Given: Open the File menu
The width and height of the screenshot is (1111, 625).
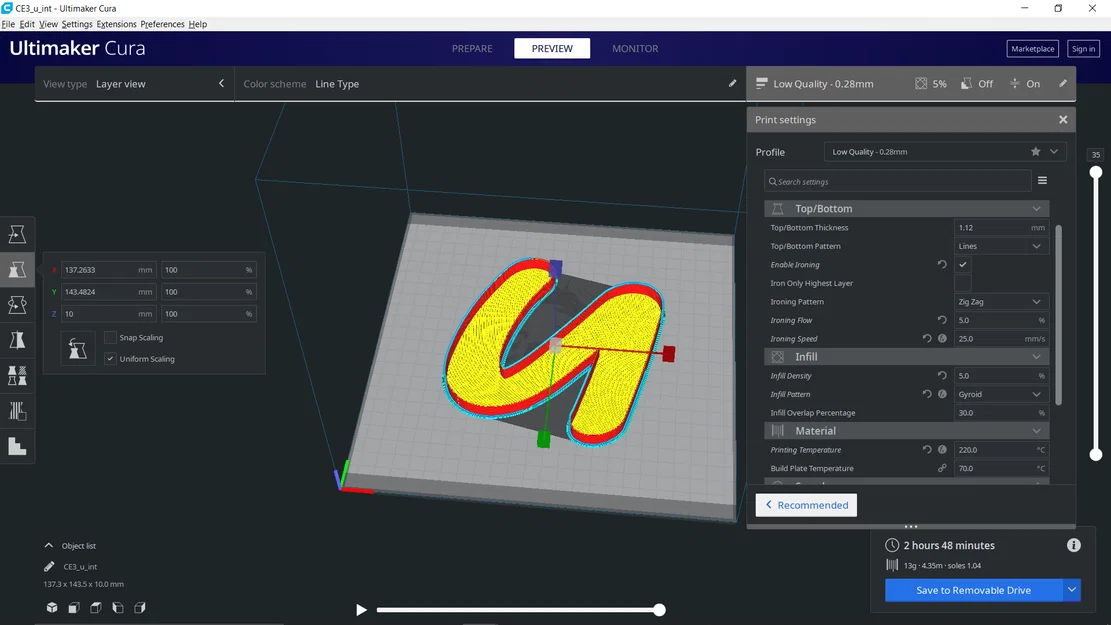Looking at the screenshot, I should tap(8, 24).
